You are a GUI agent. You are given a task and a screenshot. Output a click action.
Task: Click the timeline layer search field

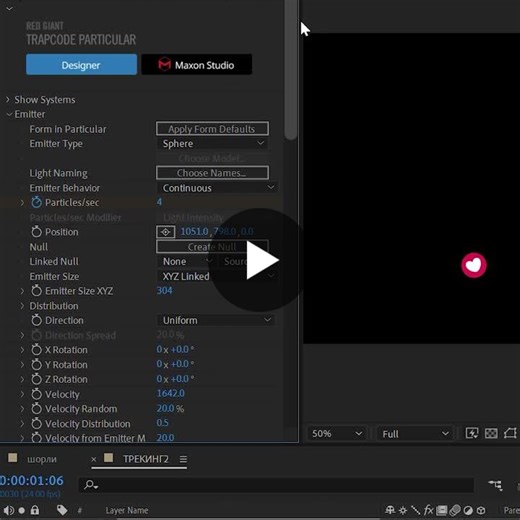coord(276,485)
